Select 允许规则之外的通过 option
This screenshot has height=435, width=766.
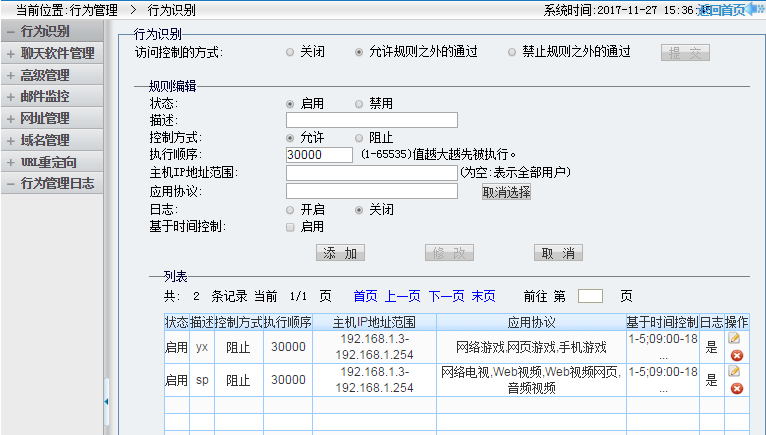pos(359,52)
